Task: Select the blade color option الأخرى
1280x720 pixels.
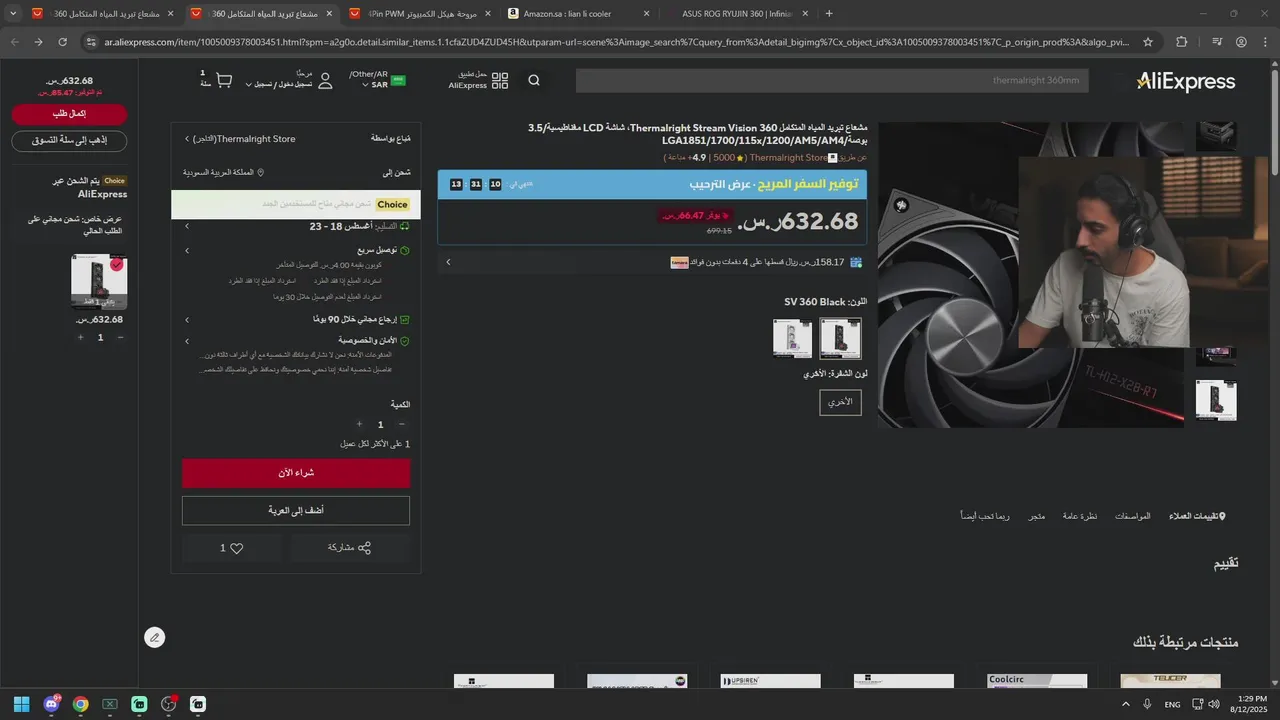Action: (840, 402)
